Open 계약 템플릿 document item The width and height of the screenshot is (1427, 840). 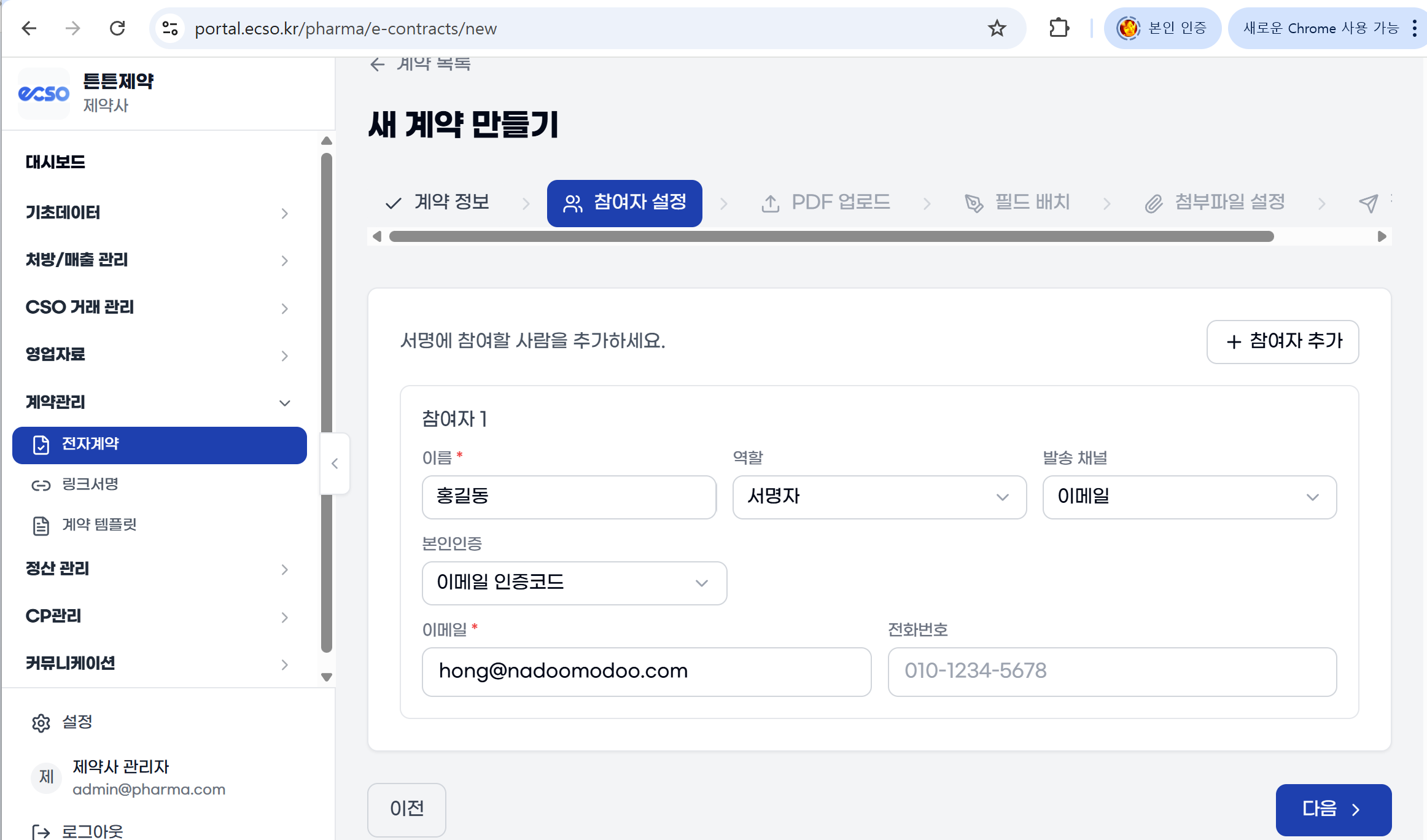[x=99, y=525]
